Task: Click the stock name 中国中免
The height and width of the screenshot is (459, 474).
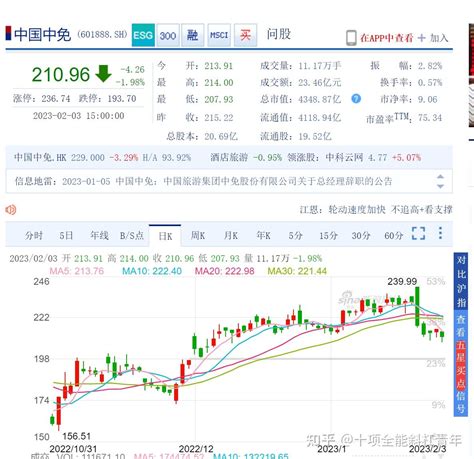Action: pyautogui.click(x=42, y=34)
